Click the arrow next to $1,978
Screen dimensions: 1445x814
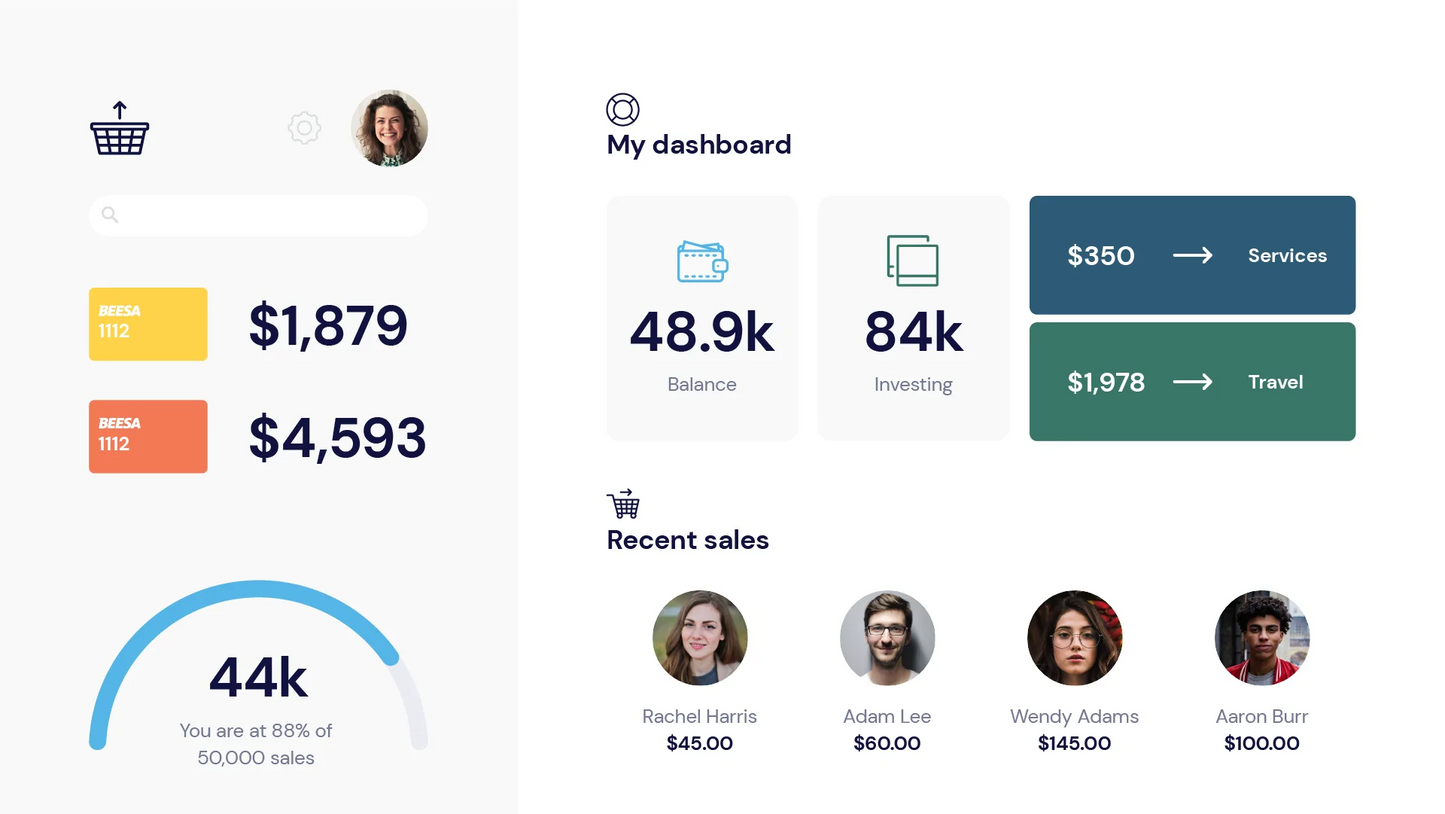coord(1192,382)
